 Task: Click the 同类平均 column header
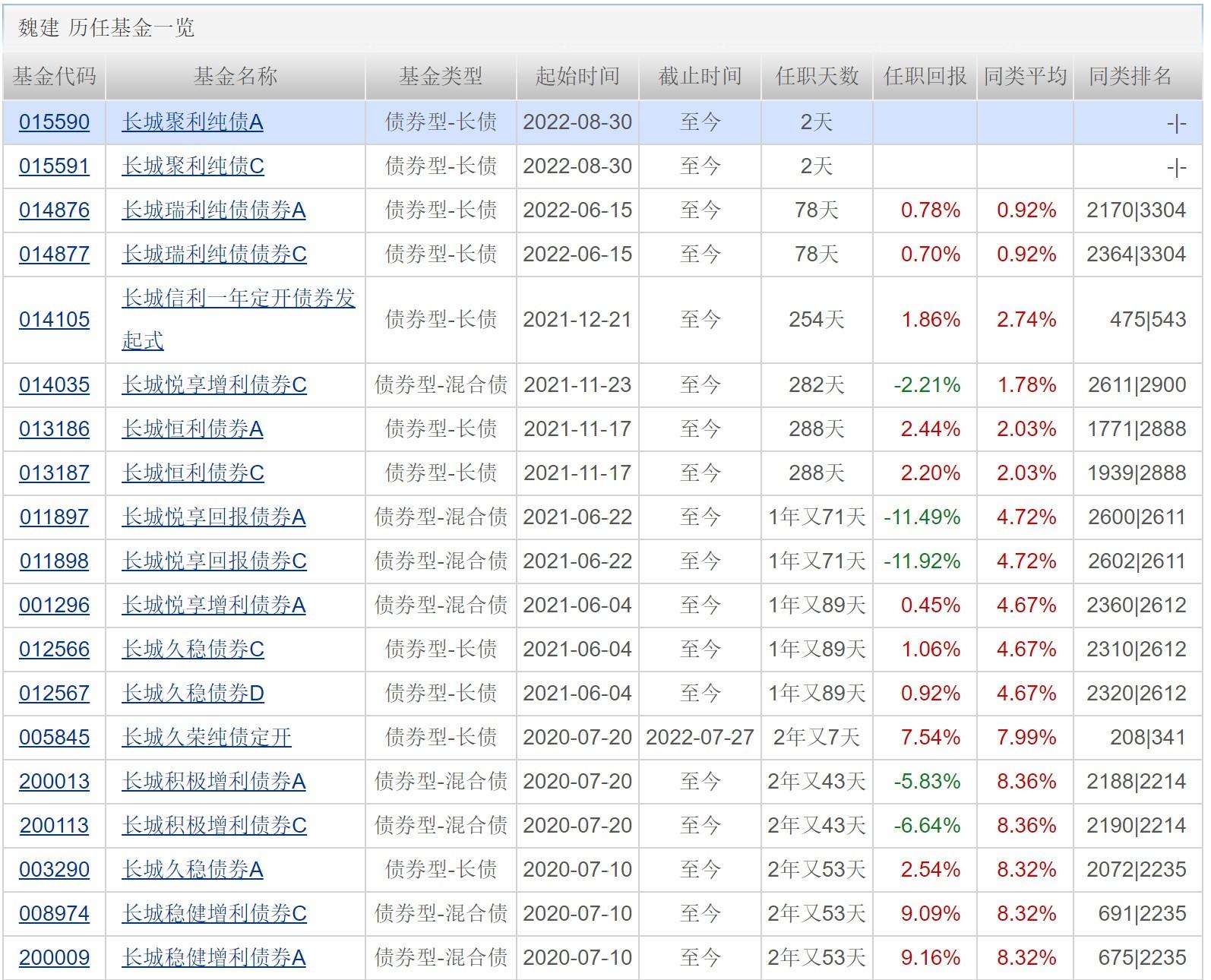(x=1025, y=76)
